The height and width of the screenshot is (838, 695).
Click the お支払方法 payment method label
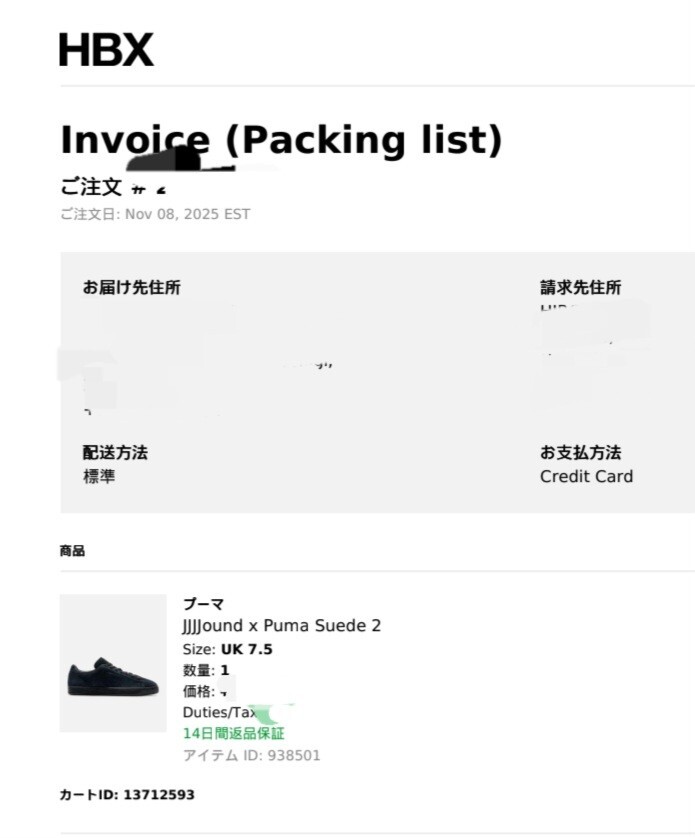(x=580, y=453)
